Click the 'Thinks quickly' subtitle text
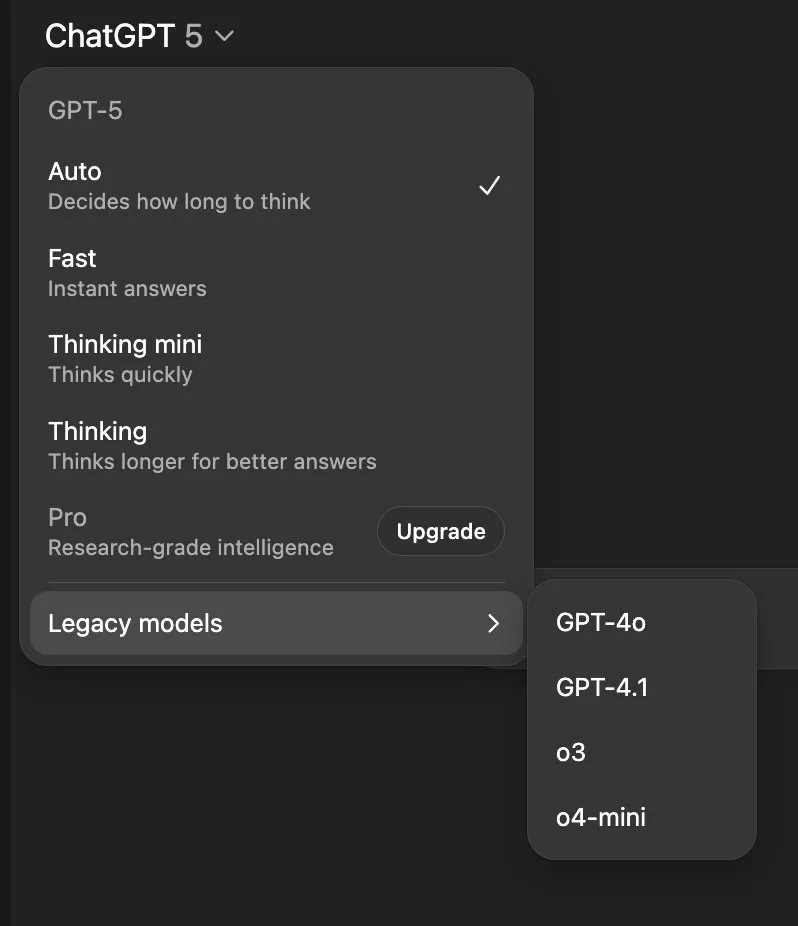 coord(120,375)
